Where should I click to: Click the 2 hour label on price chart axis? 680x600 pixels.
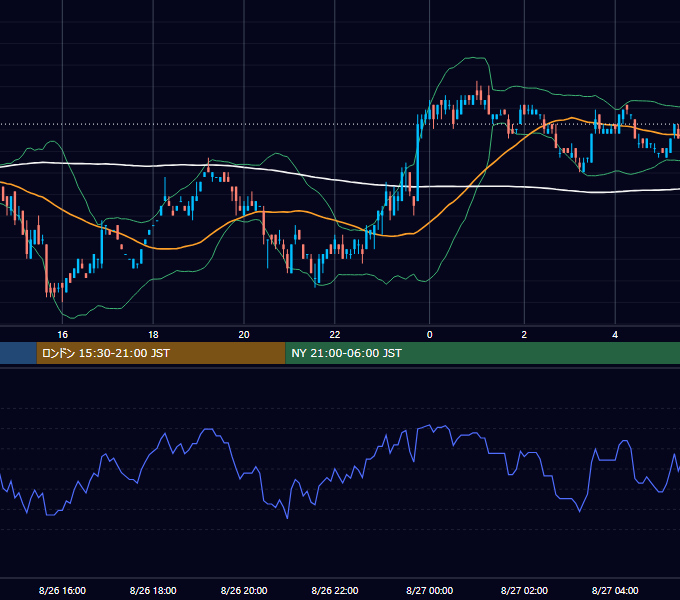click(524, 335)
